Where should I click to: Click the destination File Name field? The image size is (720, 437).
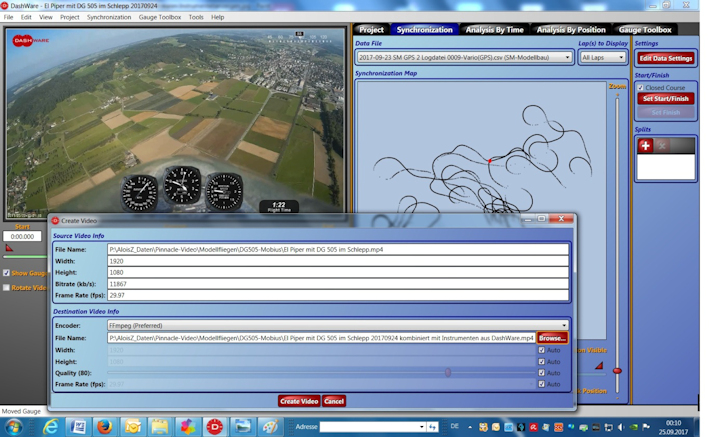(321, 338)
